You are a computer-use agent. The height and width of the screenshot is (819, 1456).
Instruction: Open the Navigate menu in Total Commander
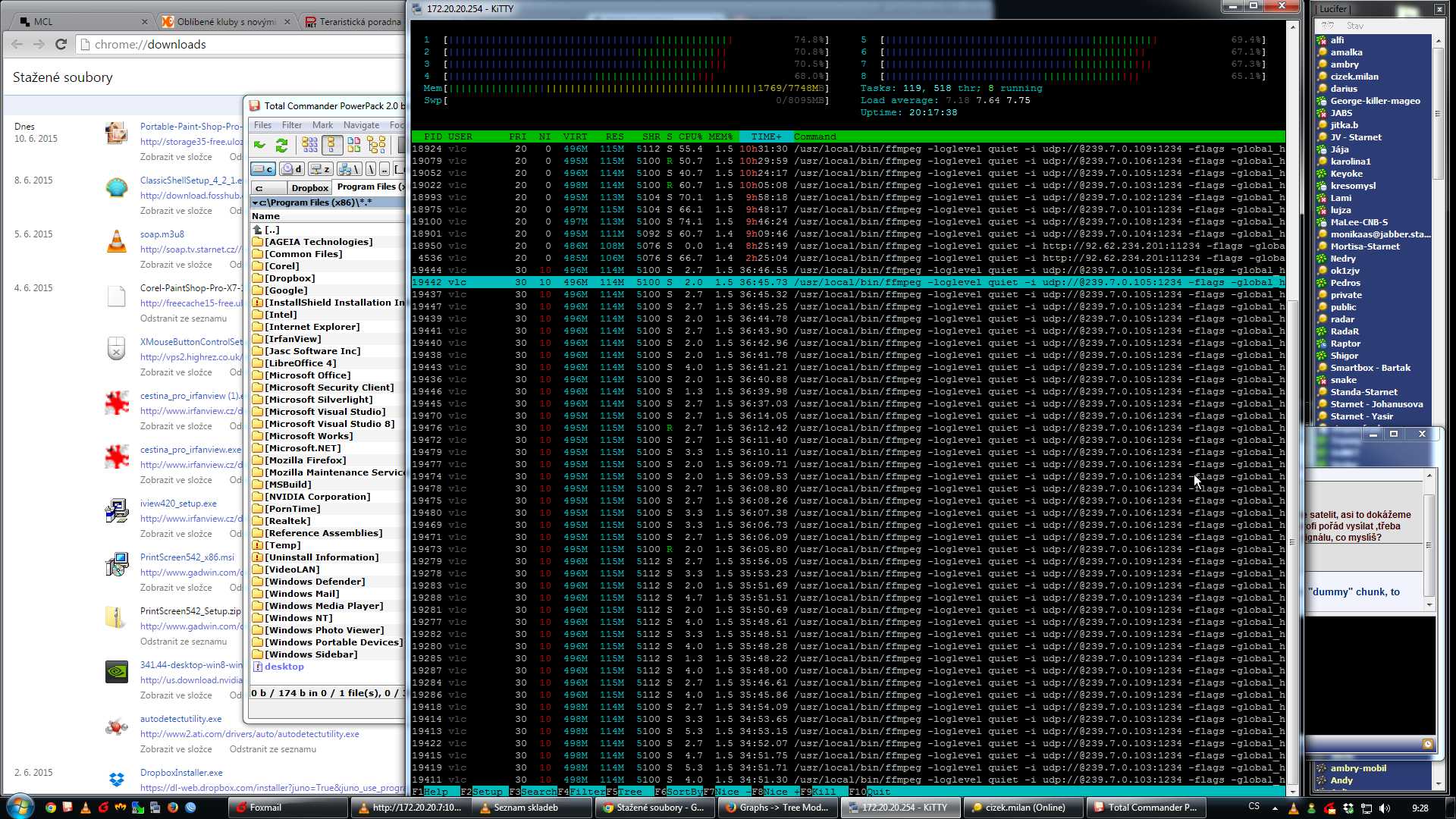click(x=361, y=125)
